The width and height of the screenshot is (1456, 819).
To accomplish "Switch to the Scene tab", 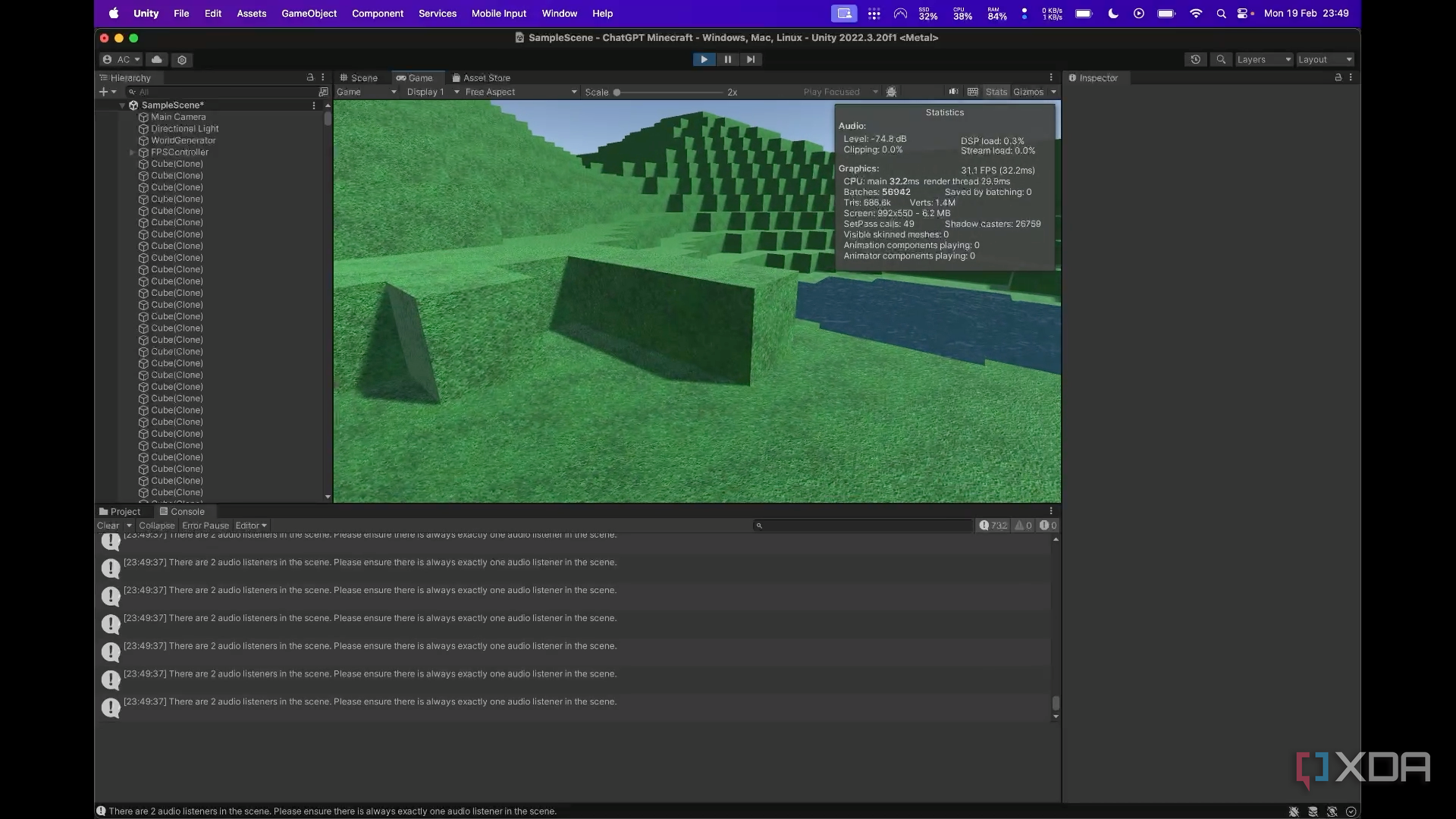I will pyautogui.click(x=359, y=78).
